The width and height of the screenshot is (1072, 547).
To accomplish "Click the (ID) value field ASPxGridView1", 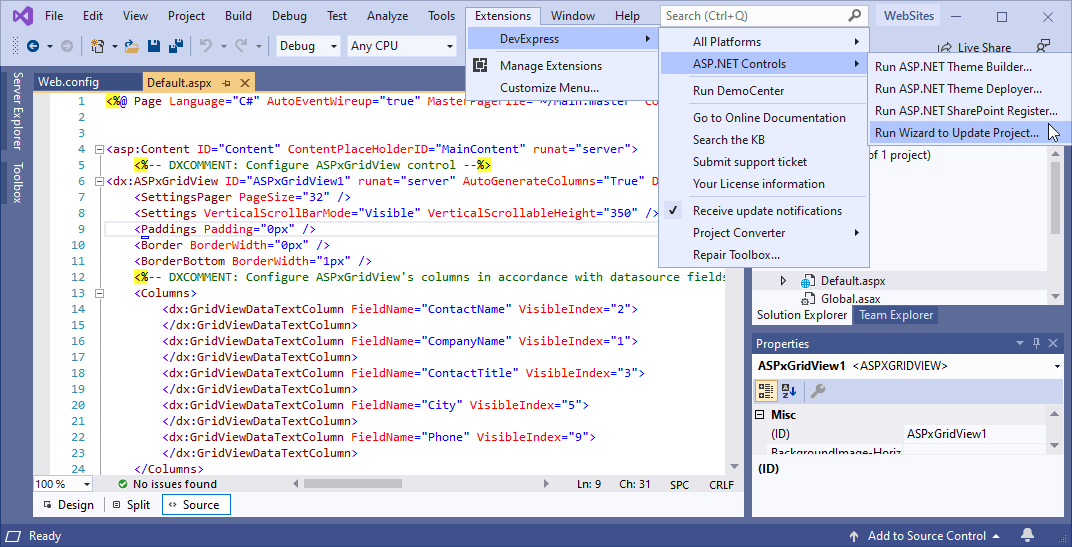I will tap(975, 433).
